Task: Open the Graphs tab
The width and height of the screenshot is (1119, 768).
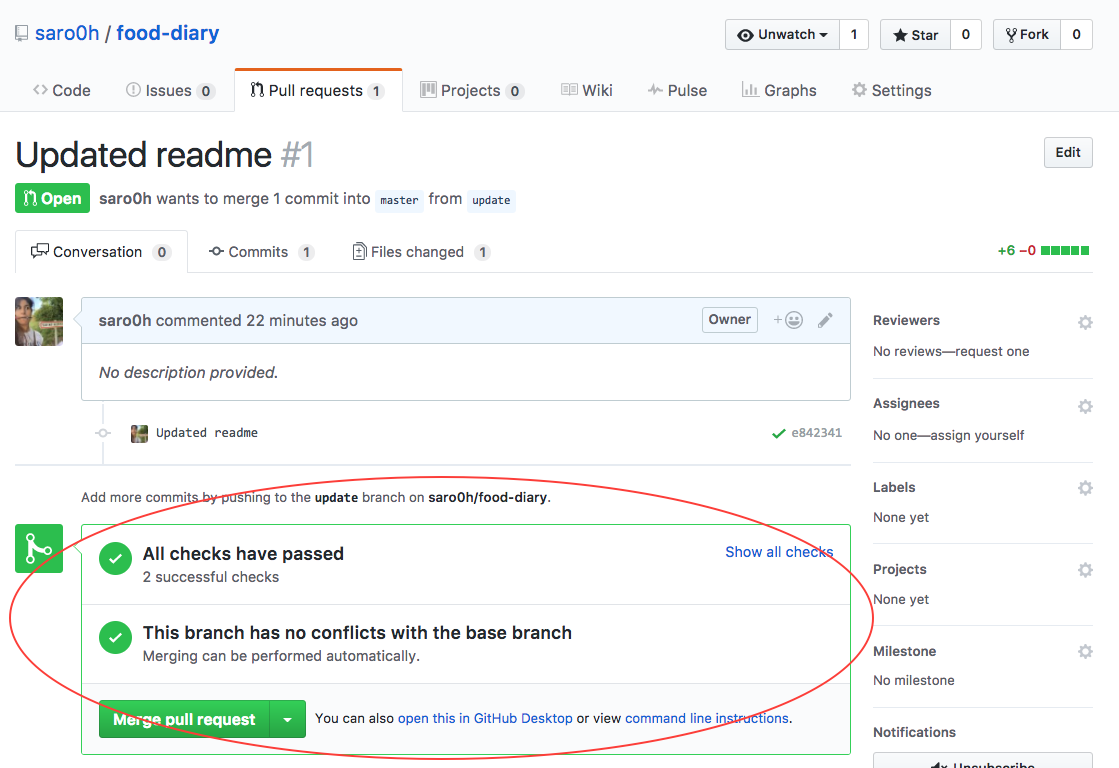Action: (x=779, y=91)
